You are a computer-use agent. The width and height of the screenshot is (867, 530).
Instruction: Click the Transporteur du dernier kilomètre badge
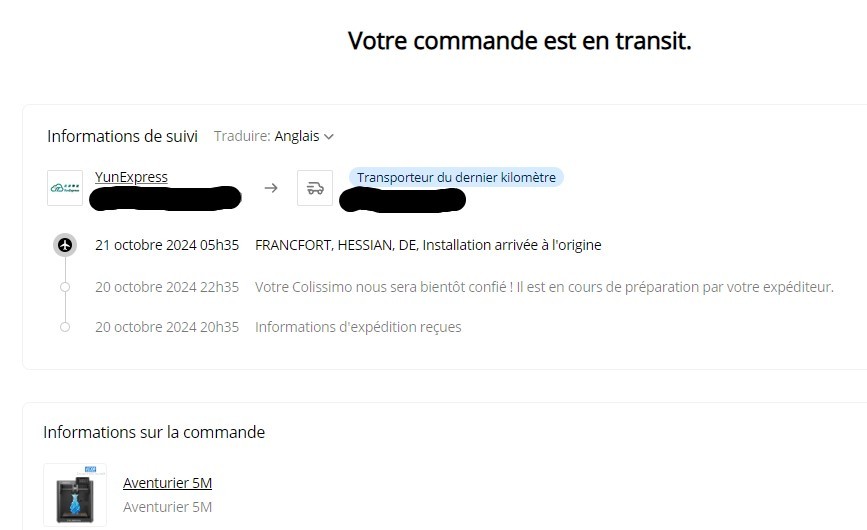coord(457,177)
